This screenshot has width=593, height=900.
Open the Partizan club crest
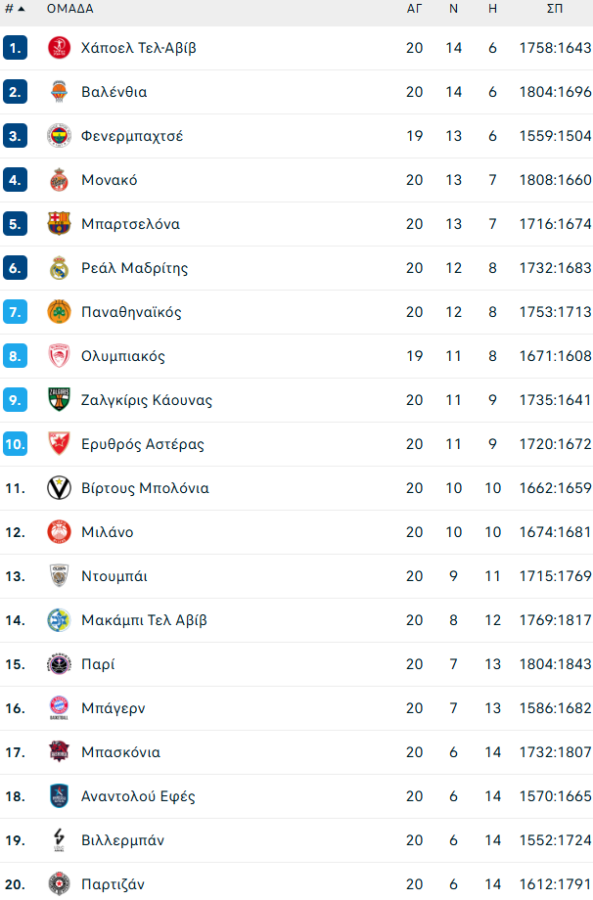[x=57, y=884]
